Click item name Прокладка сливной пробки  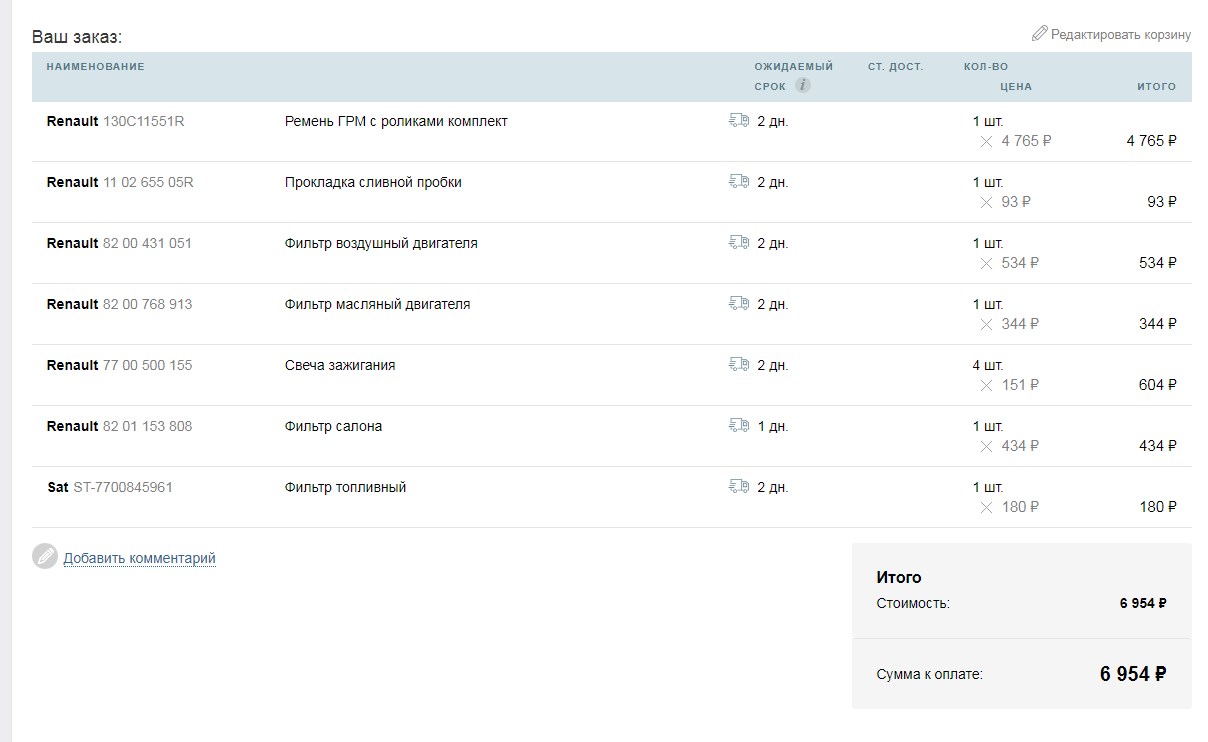pos(373,182)
